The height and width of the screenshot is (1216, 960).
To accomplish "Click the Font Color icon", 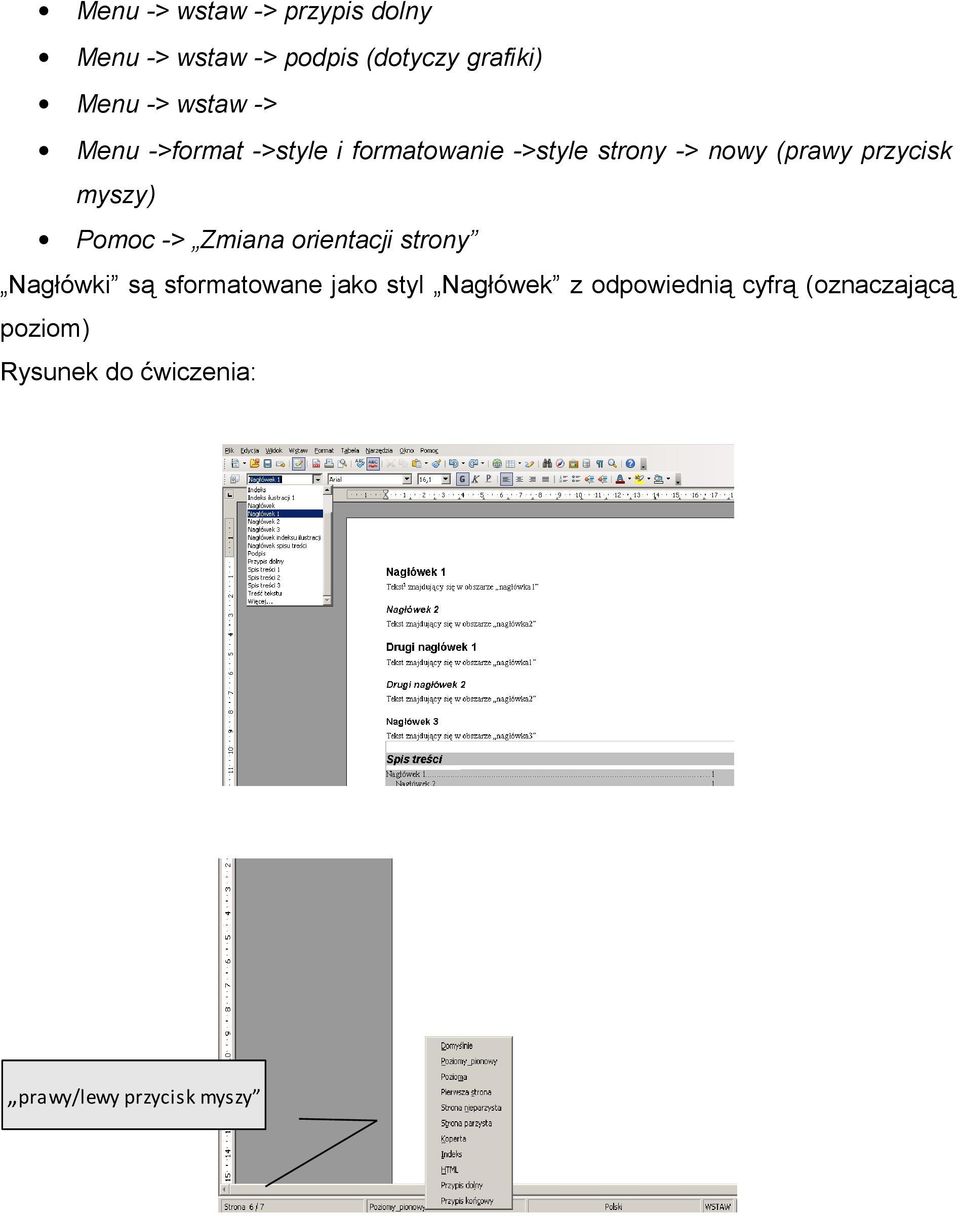I will [620, 480].
